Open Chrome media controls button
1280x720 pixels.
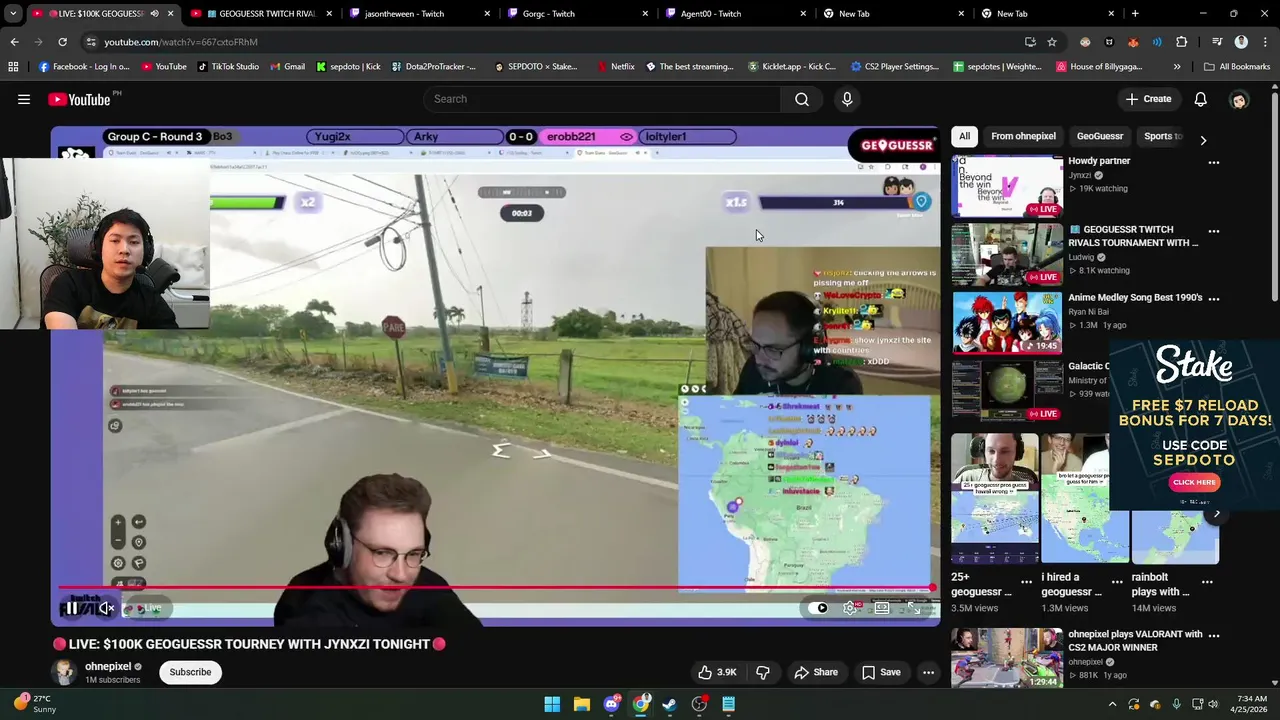click(1217, 42)
